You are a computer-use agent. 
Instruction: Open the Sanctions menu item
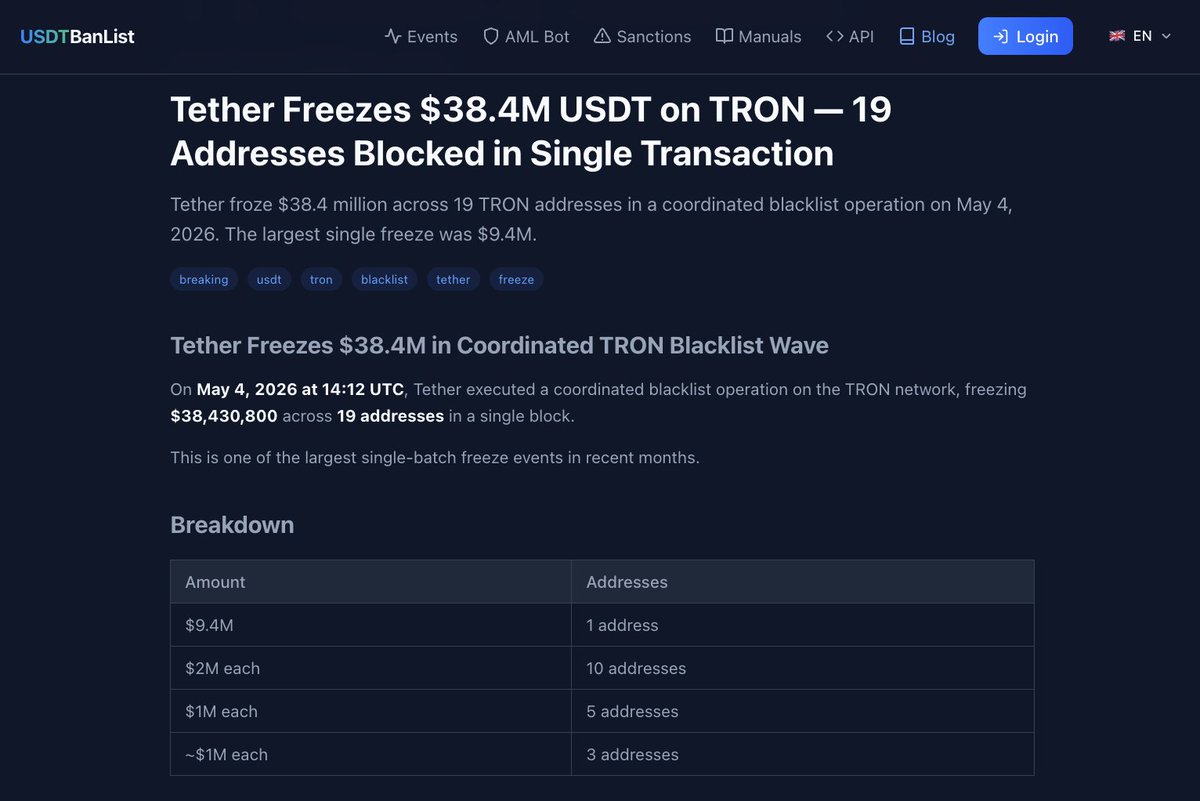pos(643,36)
